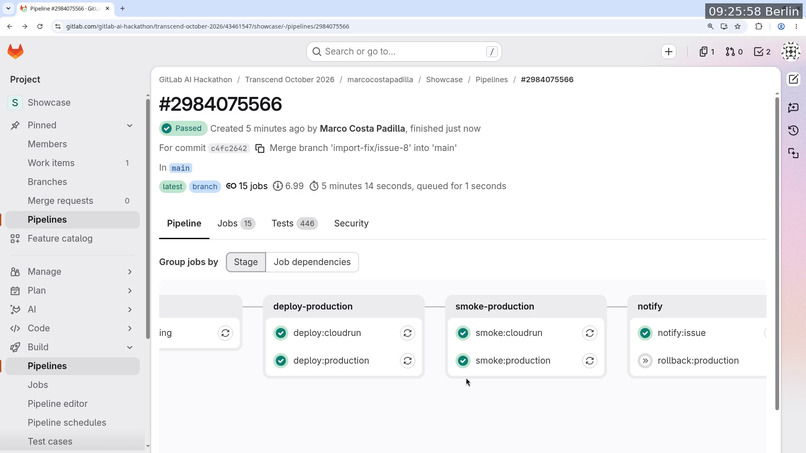This screenshot has height=453, width=806.
Task: Open the rollback:production job
Action: pyautogui.click(x=698, y=361)
